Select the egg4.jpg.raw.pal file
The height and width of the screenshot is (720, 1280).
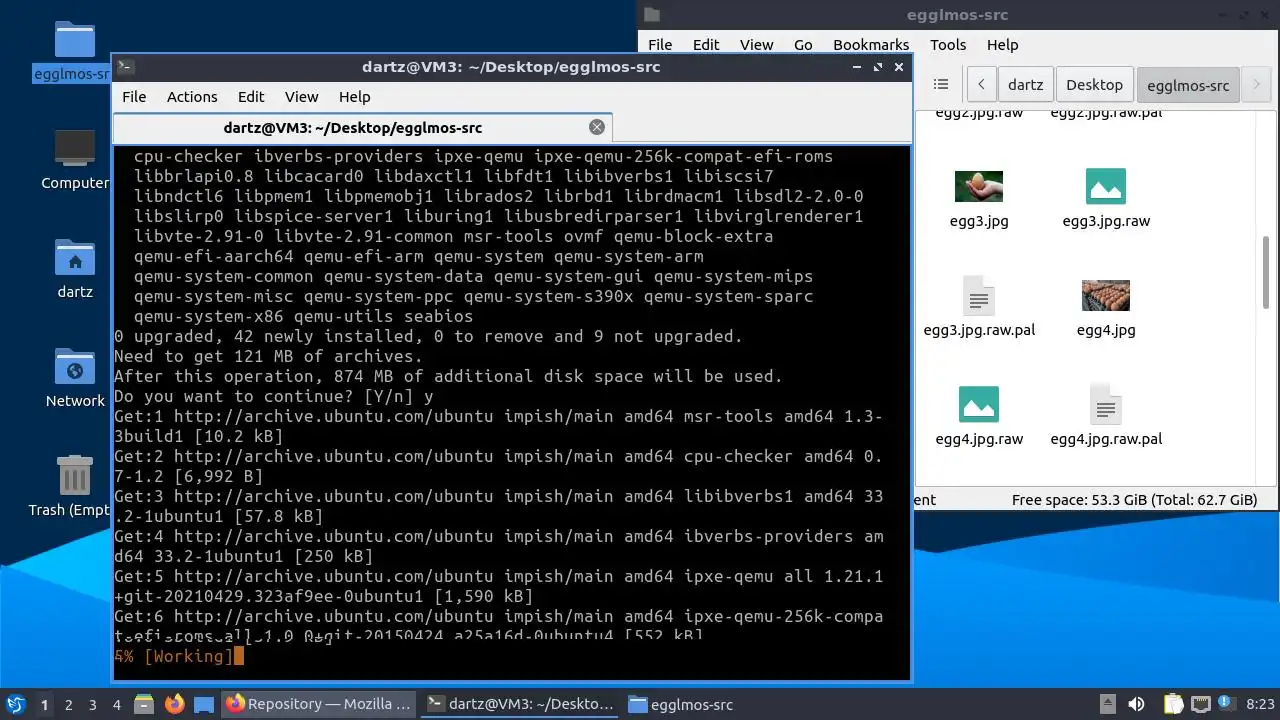pos(1106,417)
